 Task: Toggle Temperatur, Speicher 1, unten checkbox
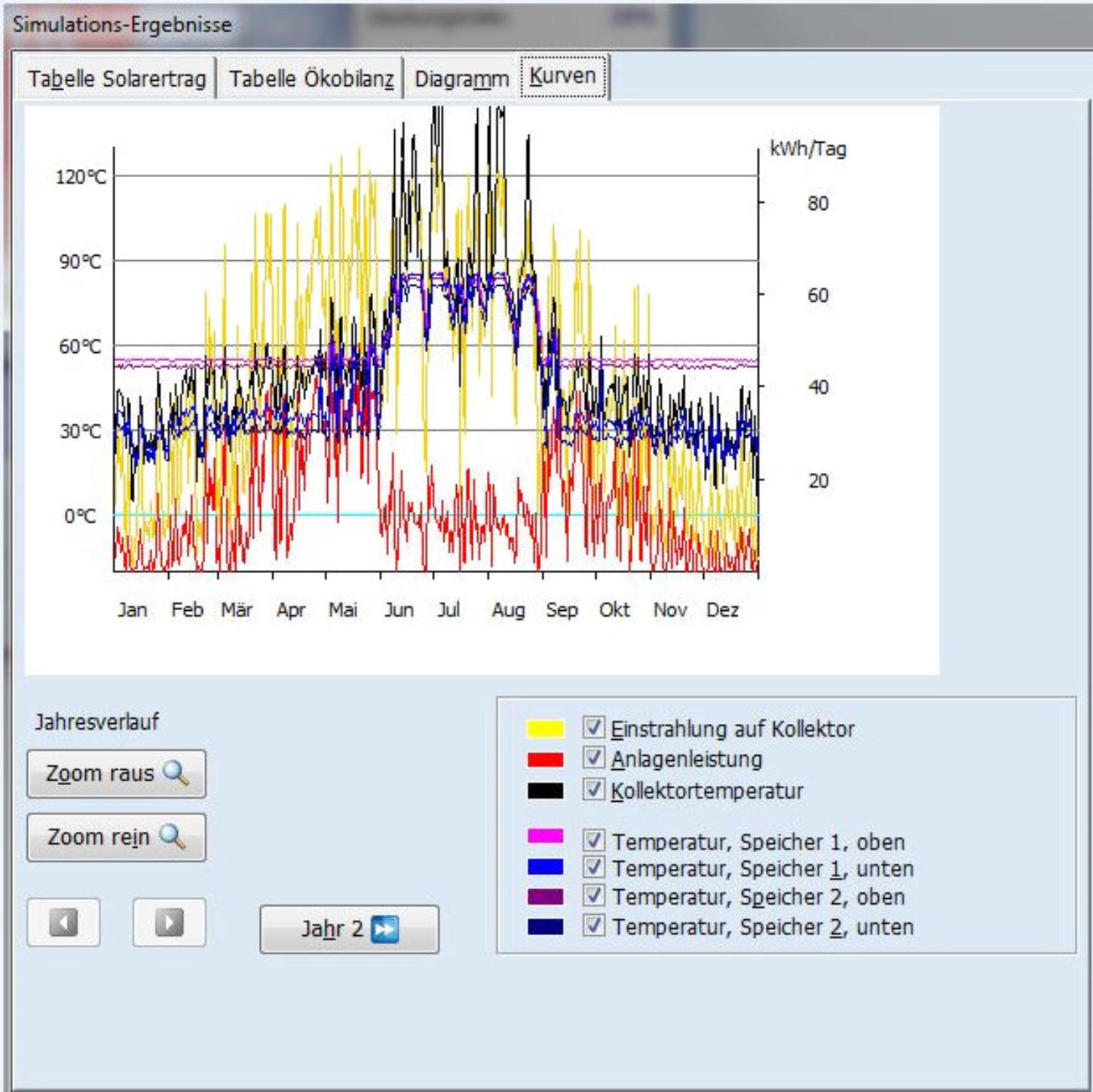(x=593, y=867)
